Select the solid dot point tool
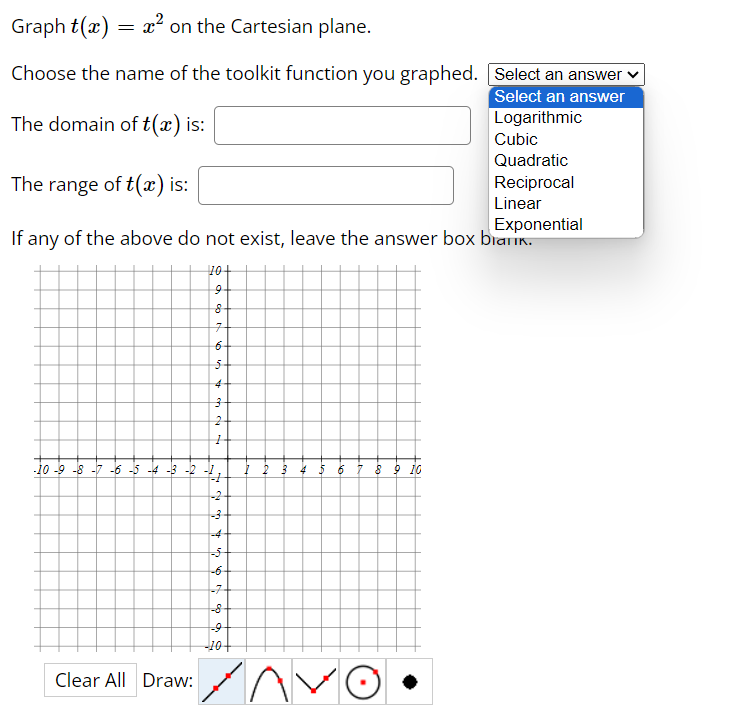This screenshot has height=721, width=752. pyautogui.click(x=410, y=682)
